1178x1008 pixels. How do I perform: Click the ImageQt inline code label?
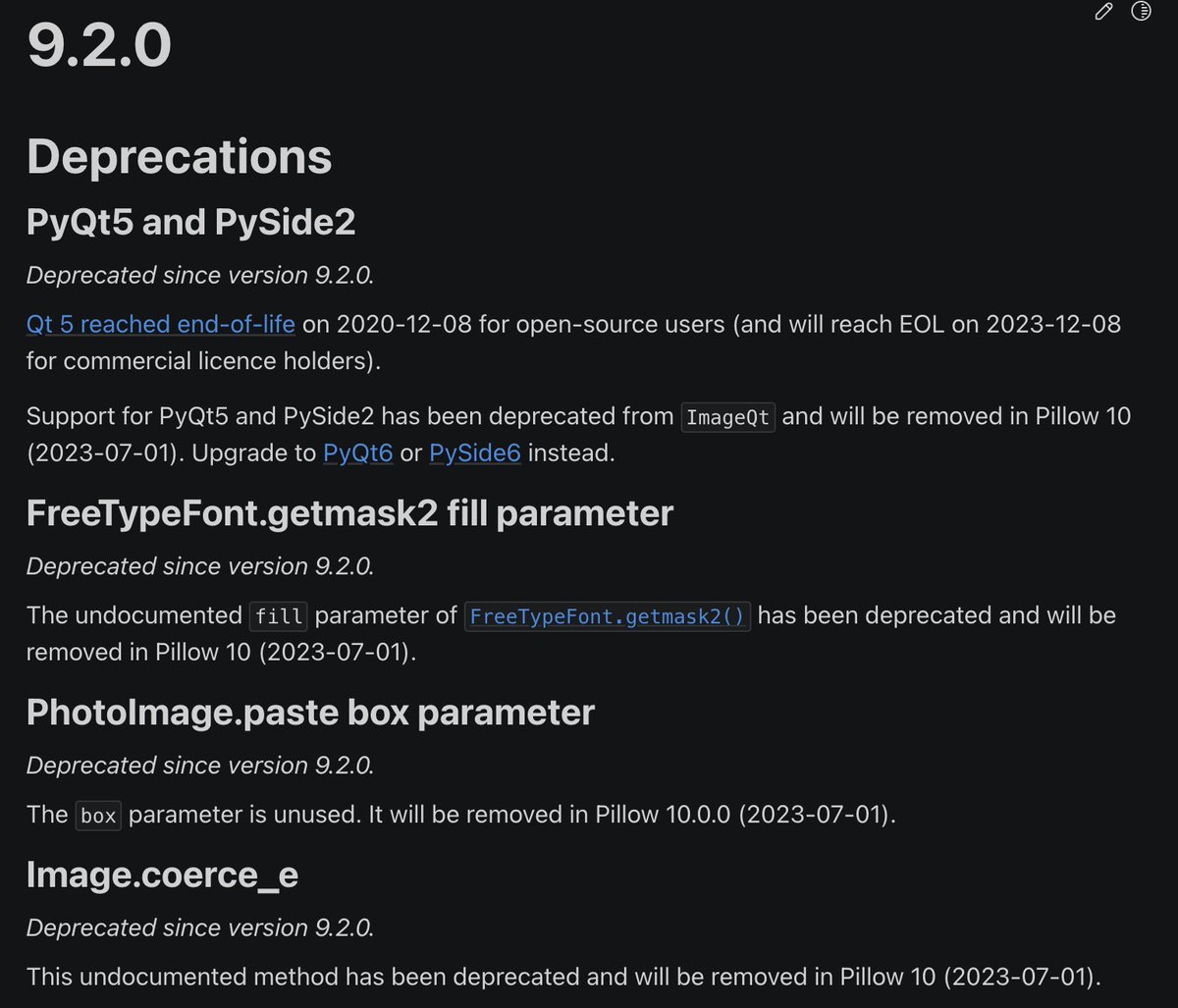[x=729, y=417]
